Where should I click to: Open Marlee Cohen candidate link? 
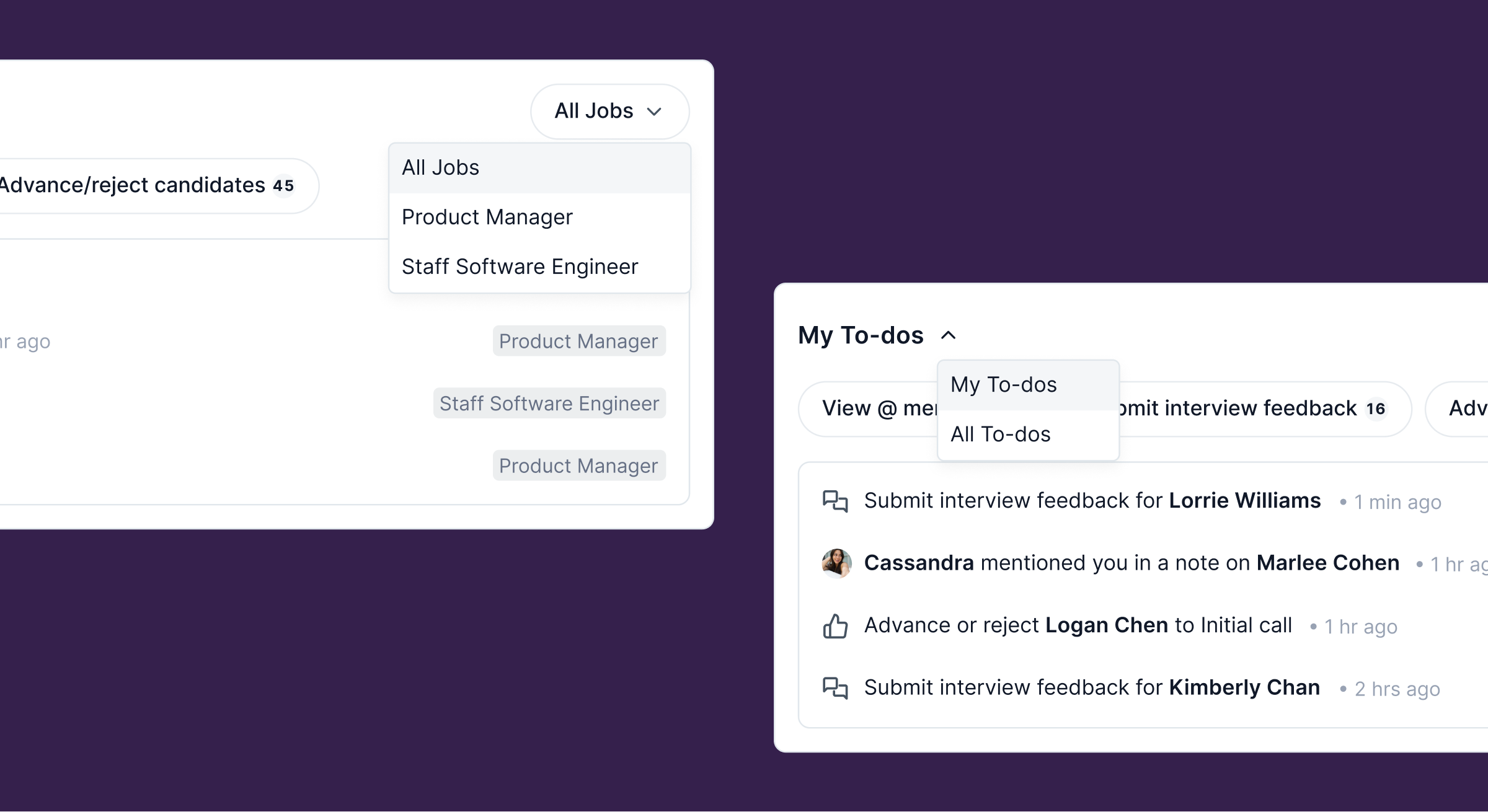(1327, 563)
